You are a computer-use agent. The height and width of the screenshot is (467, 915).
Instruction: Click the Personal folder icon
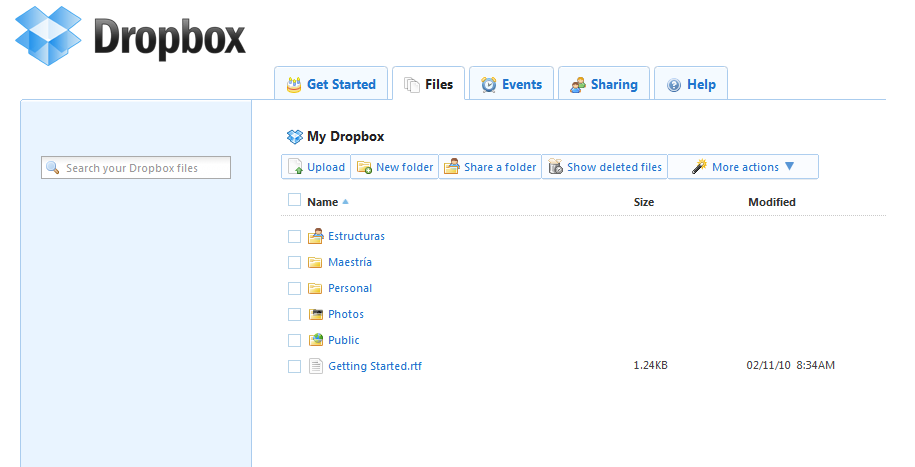tap(315, 288)
